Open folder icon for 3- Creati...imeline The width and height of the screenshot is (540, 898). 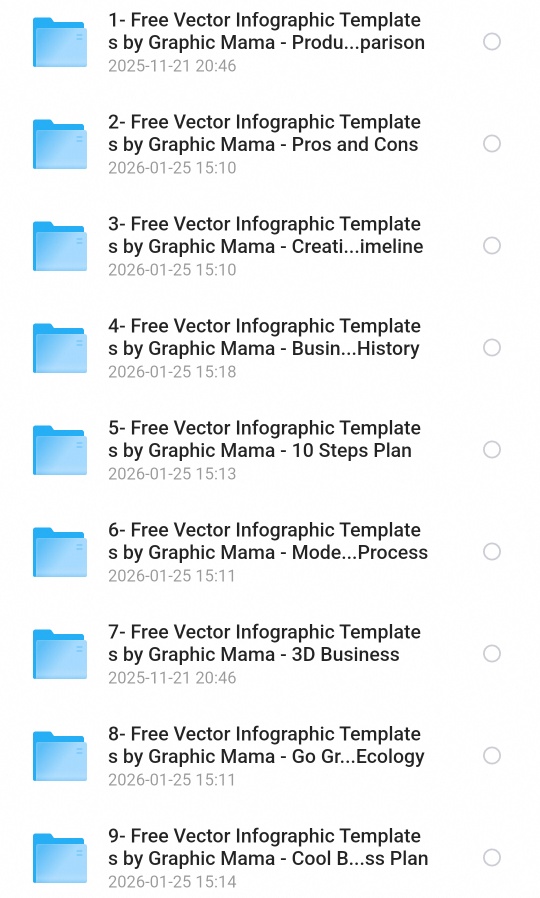pyautogui.click(x=60, y=246)
